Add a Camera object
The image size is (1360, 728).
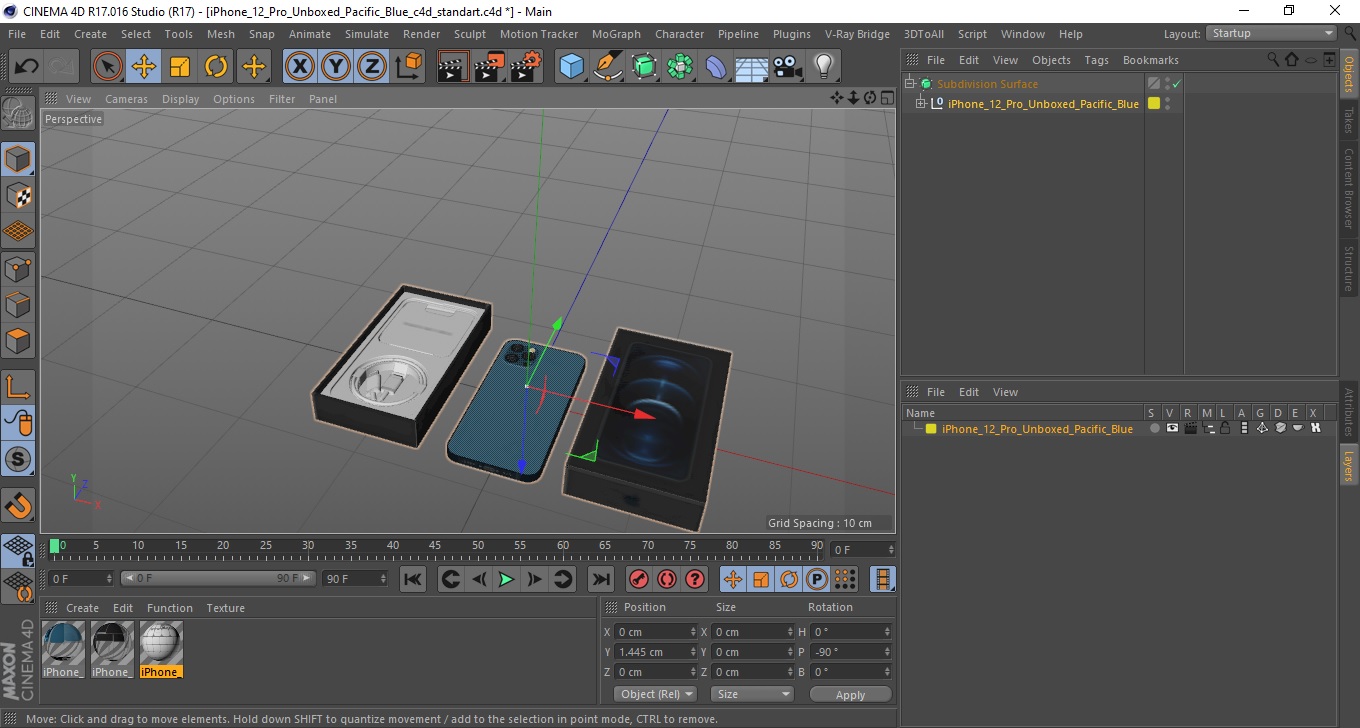click(x=788, y=67)
